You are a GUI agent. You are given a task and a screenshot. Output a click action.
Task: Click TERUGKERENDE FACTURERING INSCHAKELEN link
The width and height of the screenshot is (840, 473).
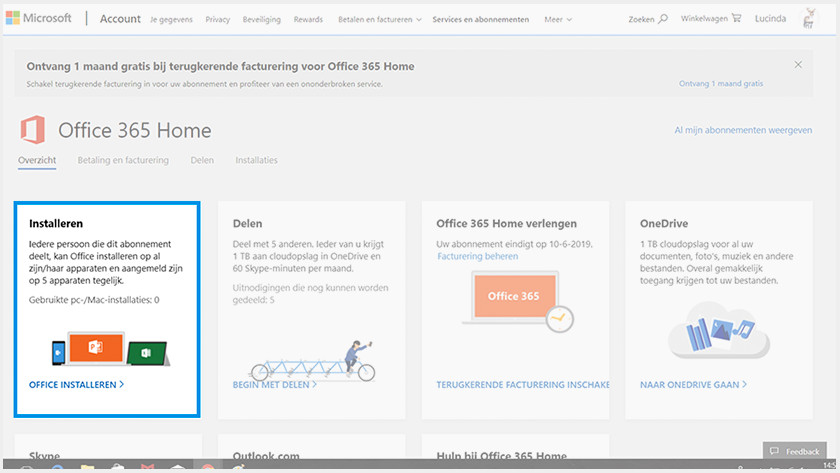523,385
